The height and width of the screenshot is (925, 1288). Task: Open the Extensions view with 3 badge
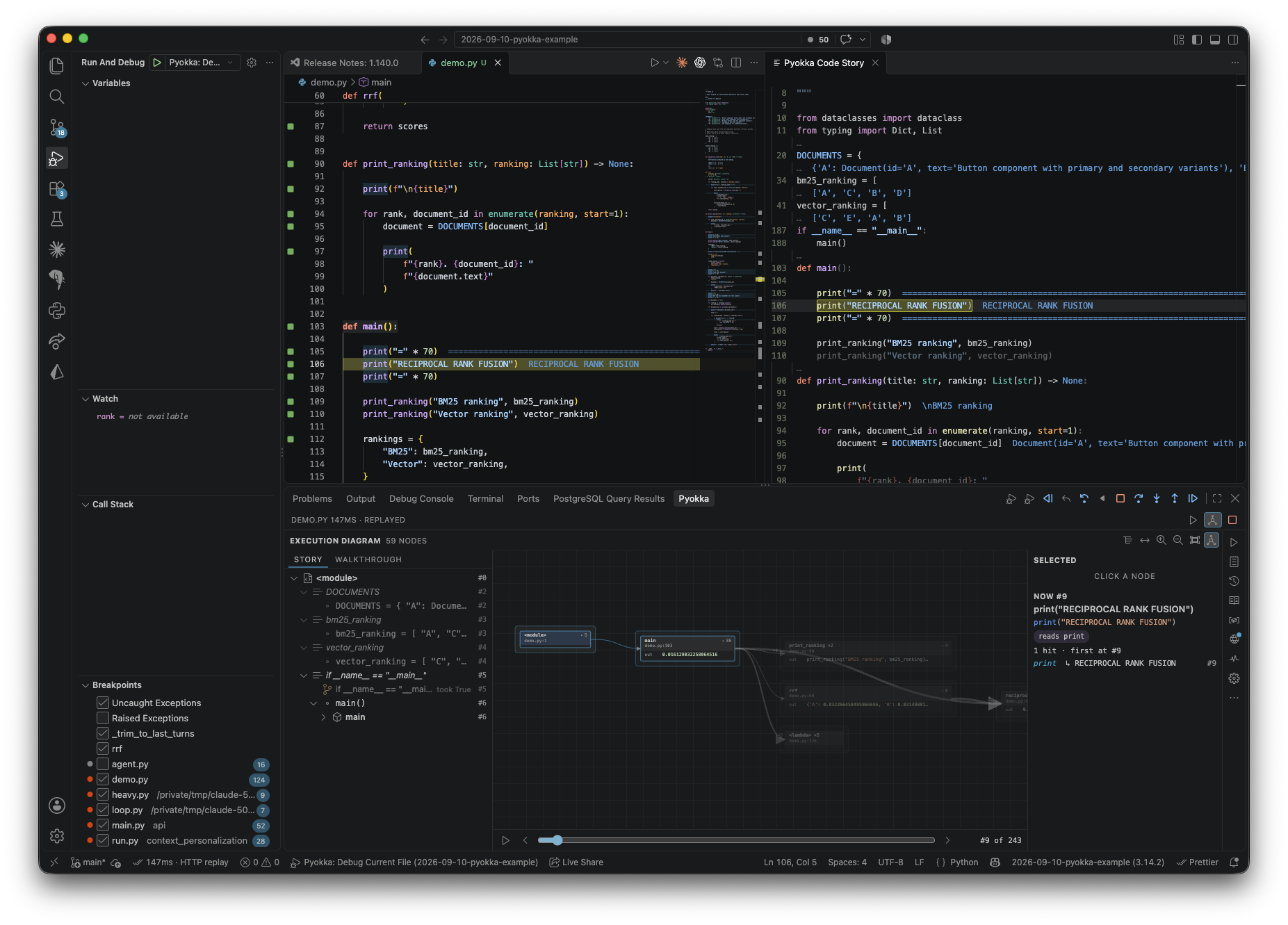click(57, 189)
